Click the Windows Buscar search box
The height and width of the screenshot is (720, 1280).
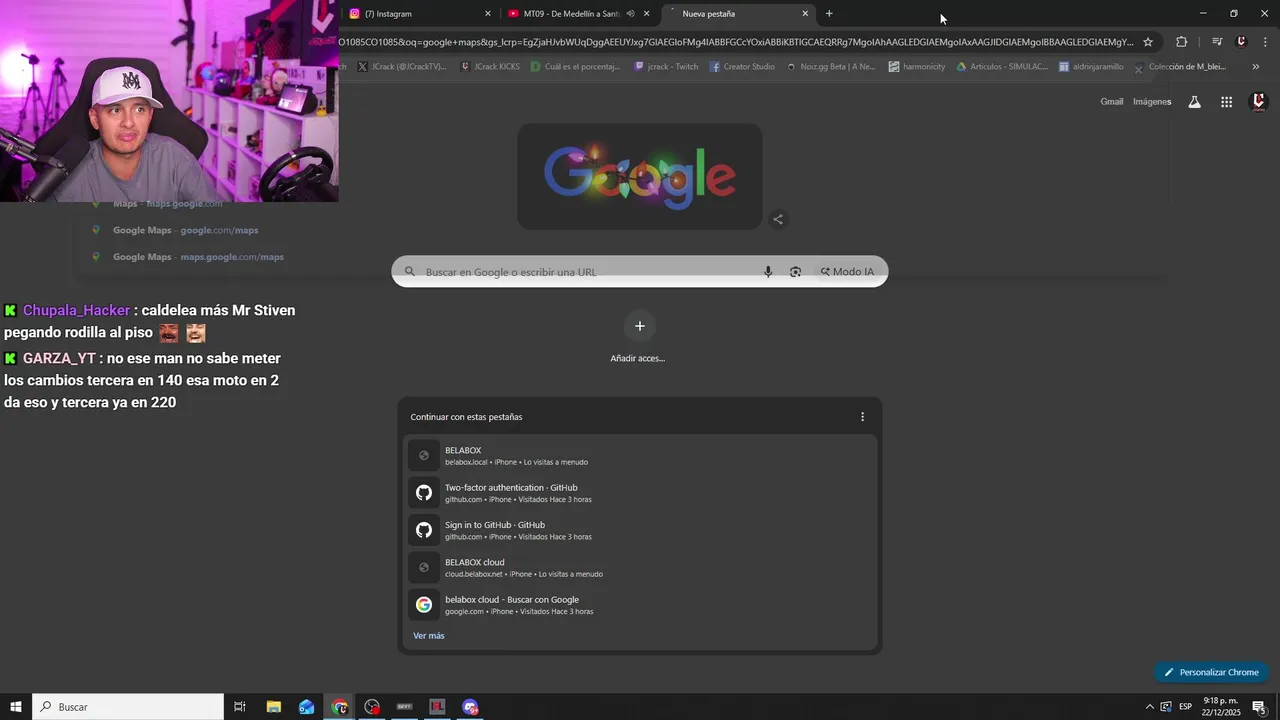click(128, 707)
